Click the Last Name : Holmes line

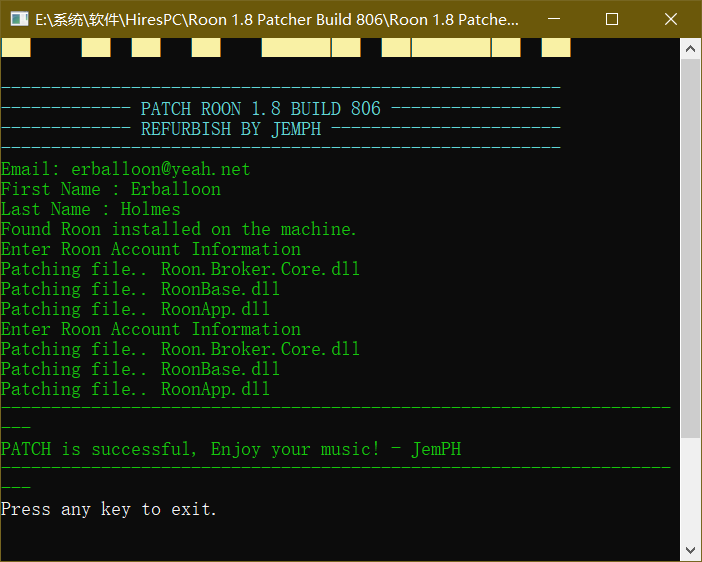click(x=91, y=209)
